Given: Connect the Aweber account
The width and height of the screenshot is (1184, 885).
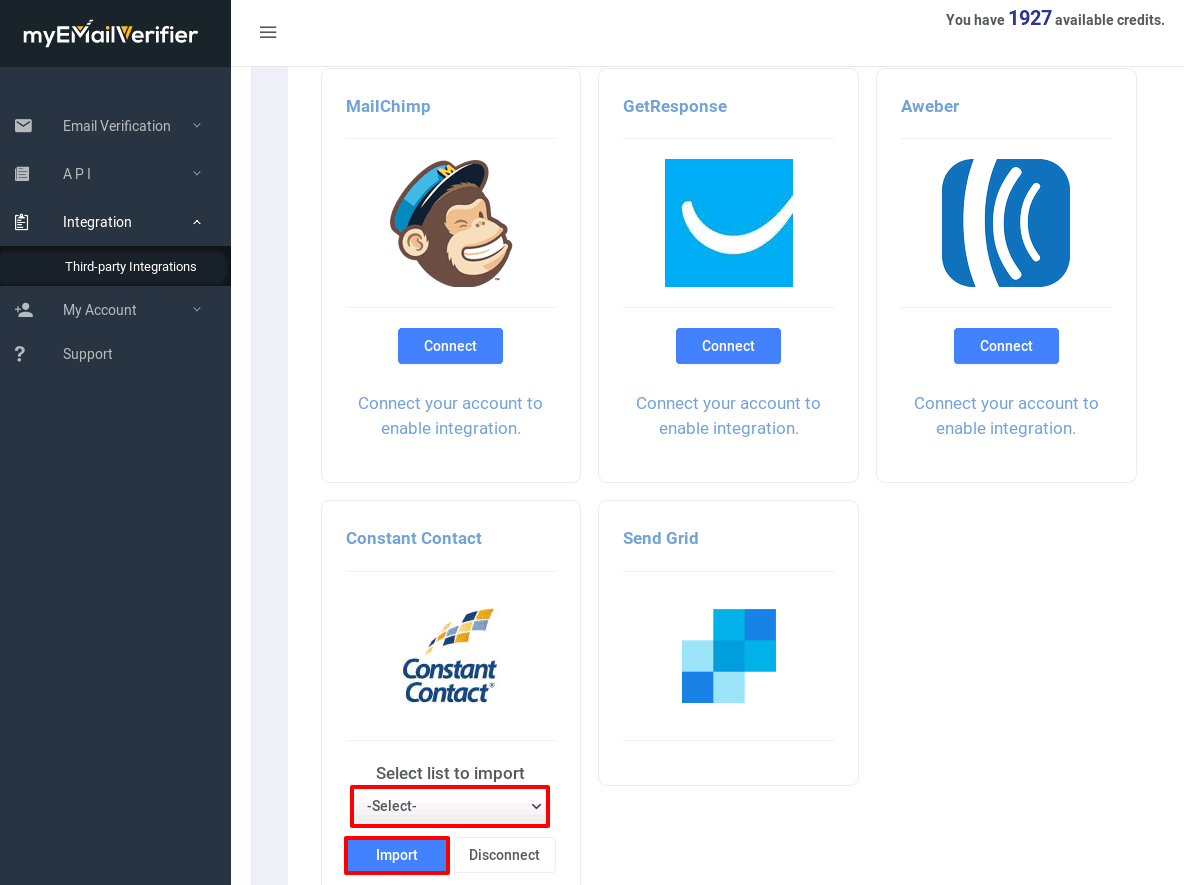Looking at the screenshot, I should point(1006,346).
